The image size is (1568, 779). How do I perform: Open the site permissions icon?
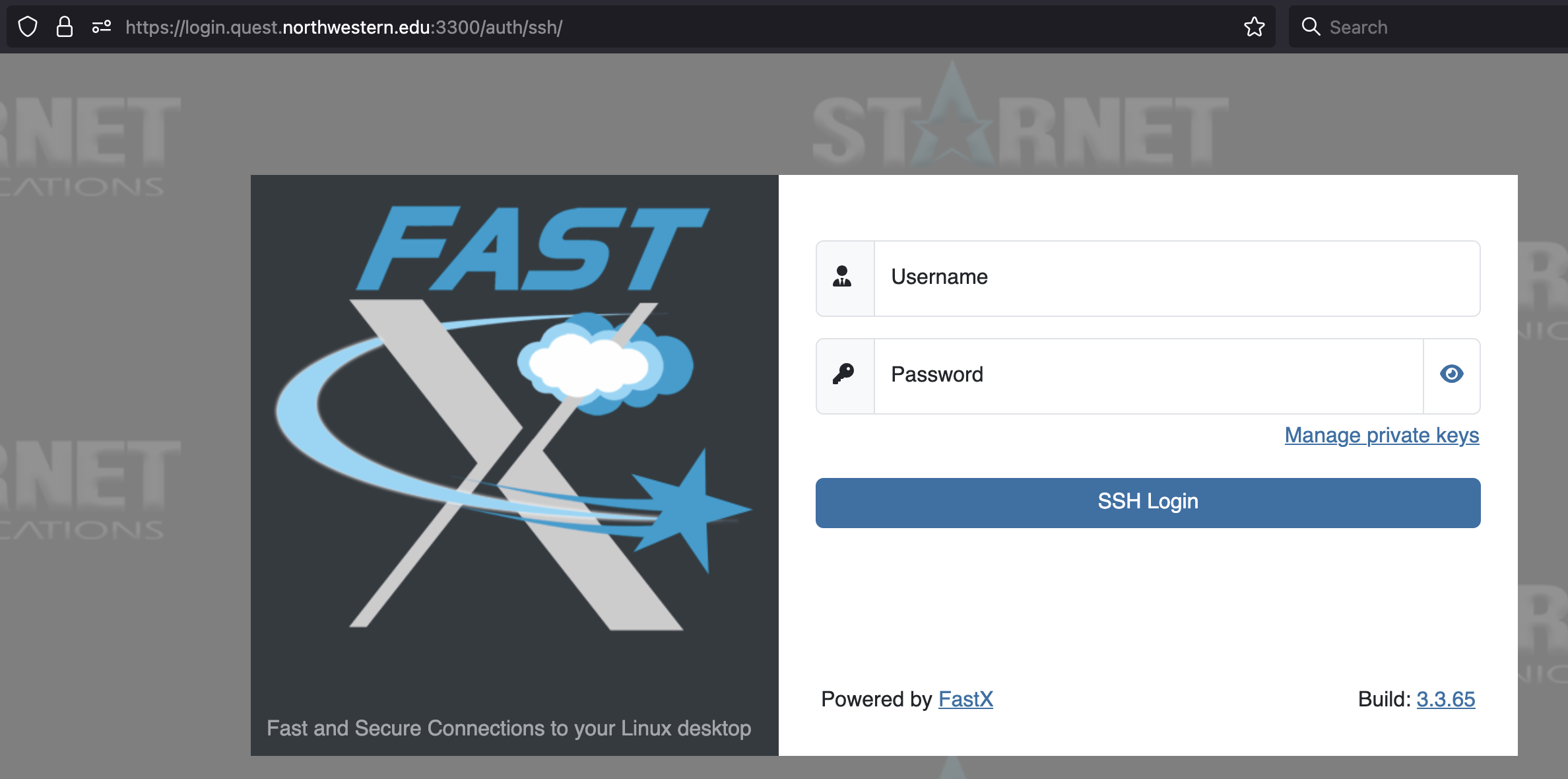click(x=102, y=26)
